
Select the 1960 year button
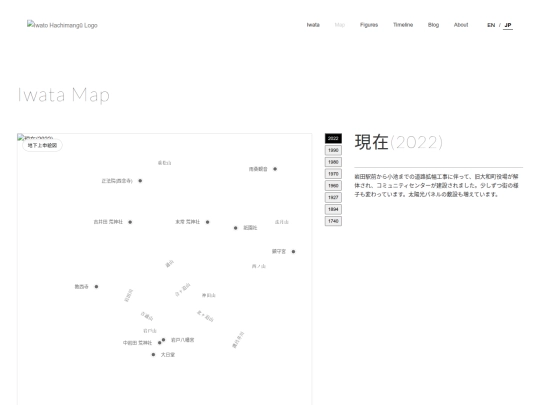click(333, 186)
